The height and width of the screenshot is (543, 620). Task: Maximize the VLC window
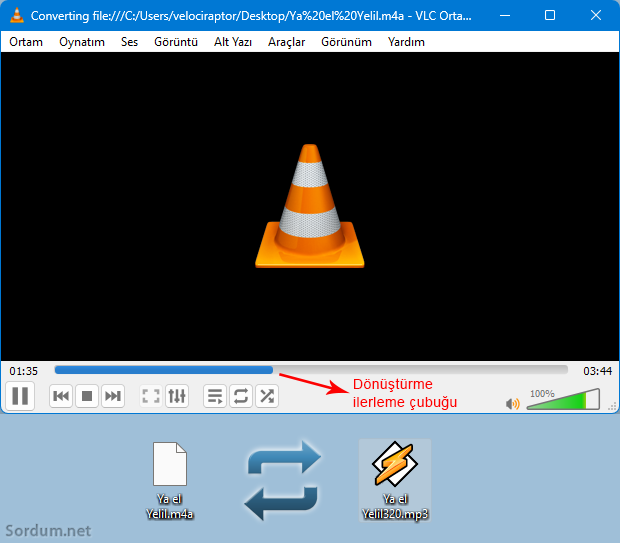[550, 15]
